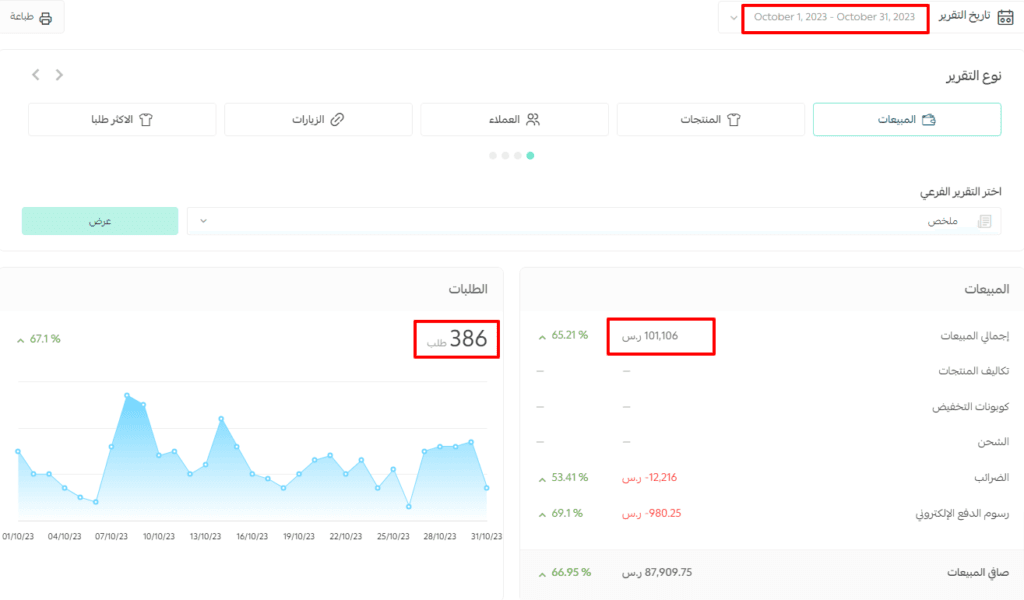The image size is (1024, 600).
Task: Click the كوبونات التخفيض row label
Action: [x=970, y=407]
